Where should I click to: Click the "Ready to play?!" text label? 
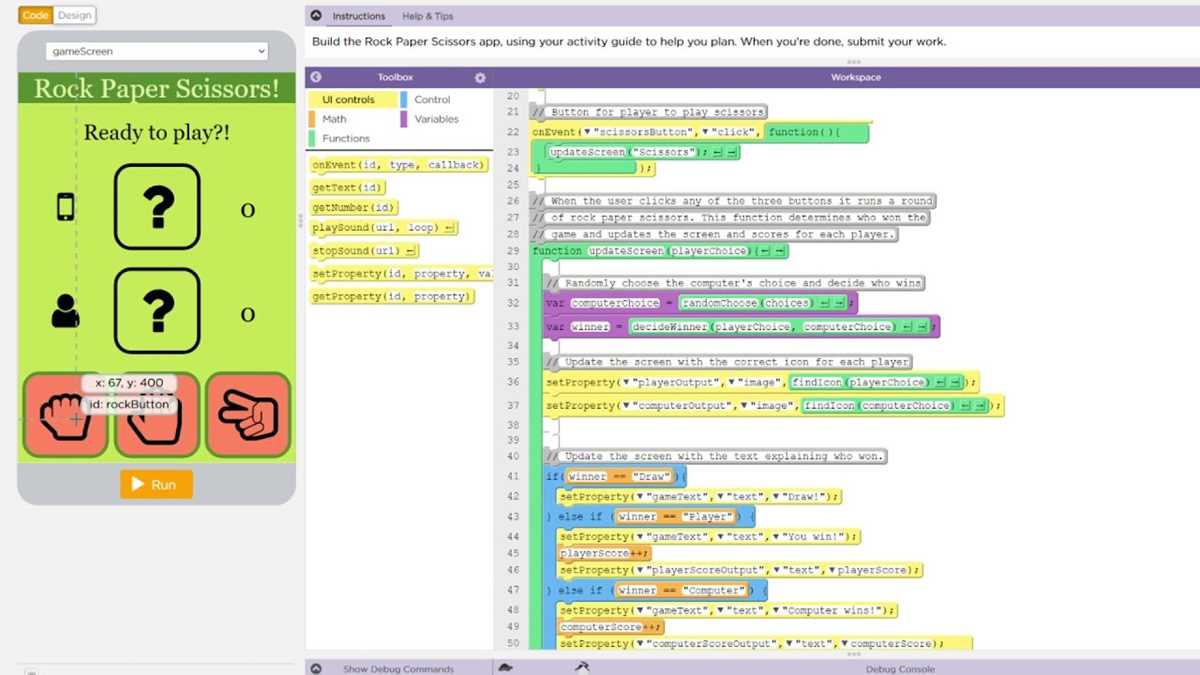(x=157, y=132)
